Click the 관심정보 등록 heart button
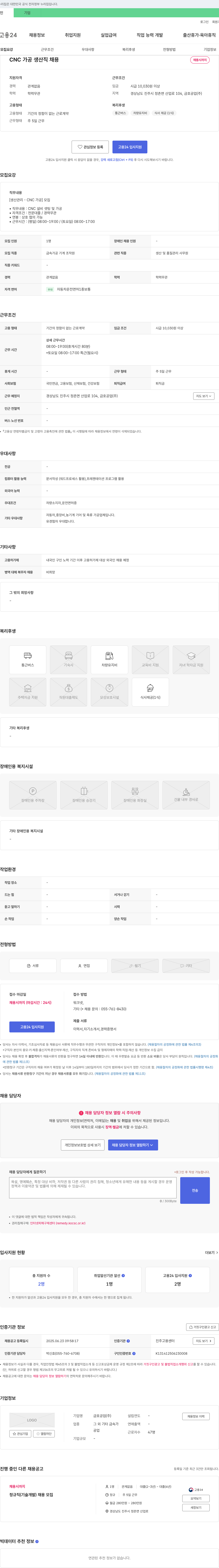The height and width of the screenshot is (1568, 219). click(90, 147)
